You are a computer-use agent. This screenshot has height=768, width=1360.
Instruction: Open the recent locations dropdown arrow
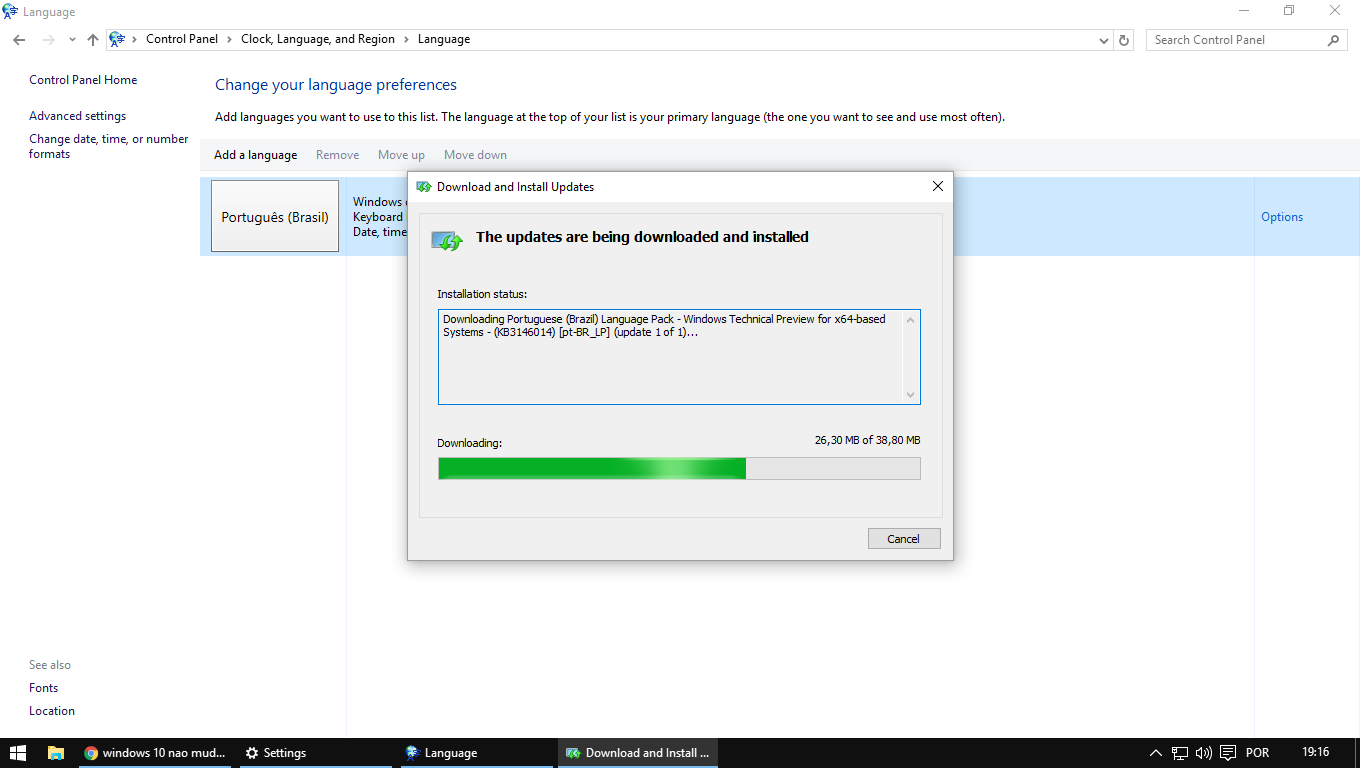point(72,40)
